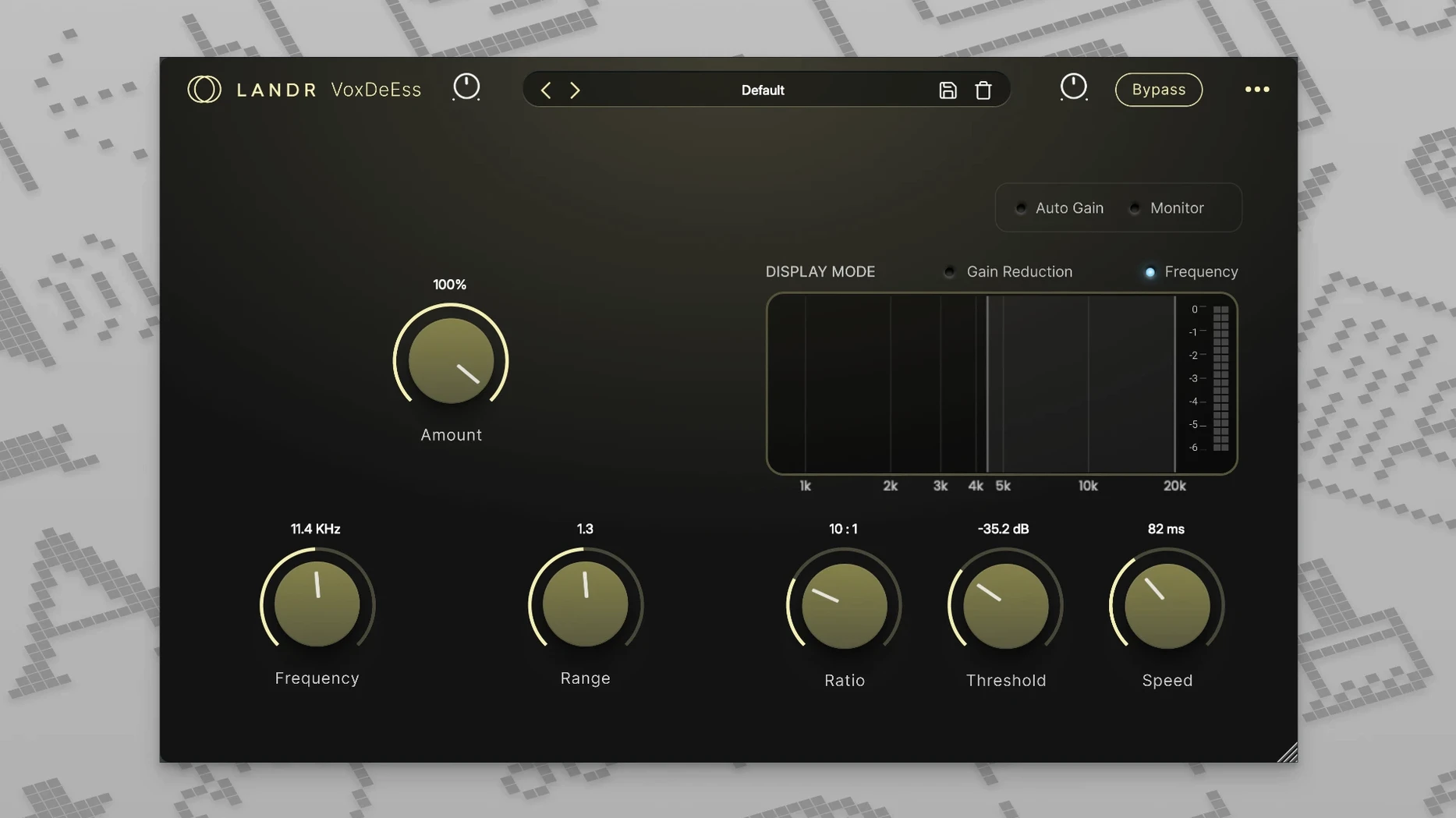
Task: Click the Frequency knob
Action: click(x=317, y=604)
